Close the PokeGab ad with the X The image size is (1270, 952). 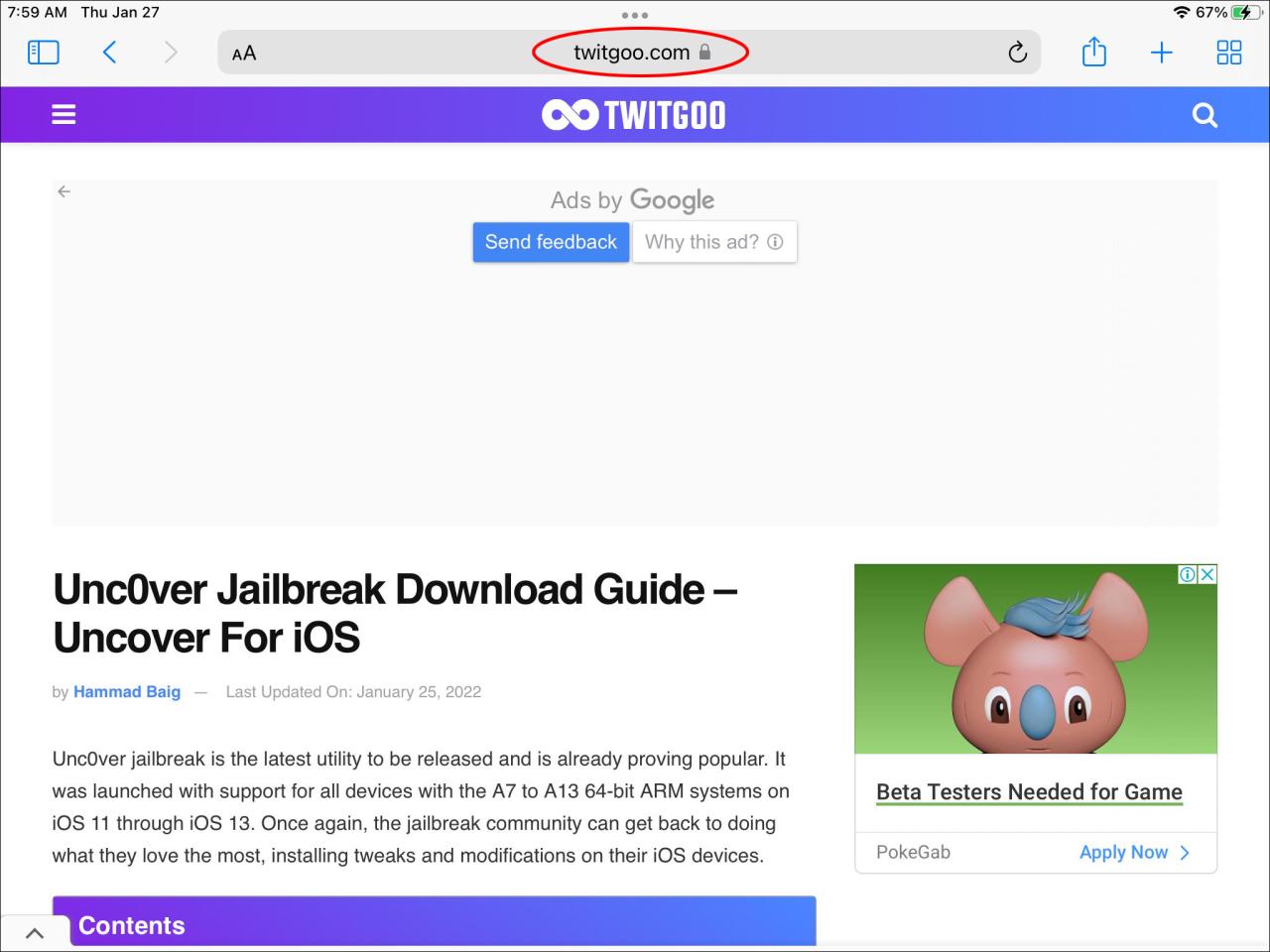pyautogui.click(x=1207, y=574)
